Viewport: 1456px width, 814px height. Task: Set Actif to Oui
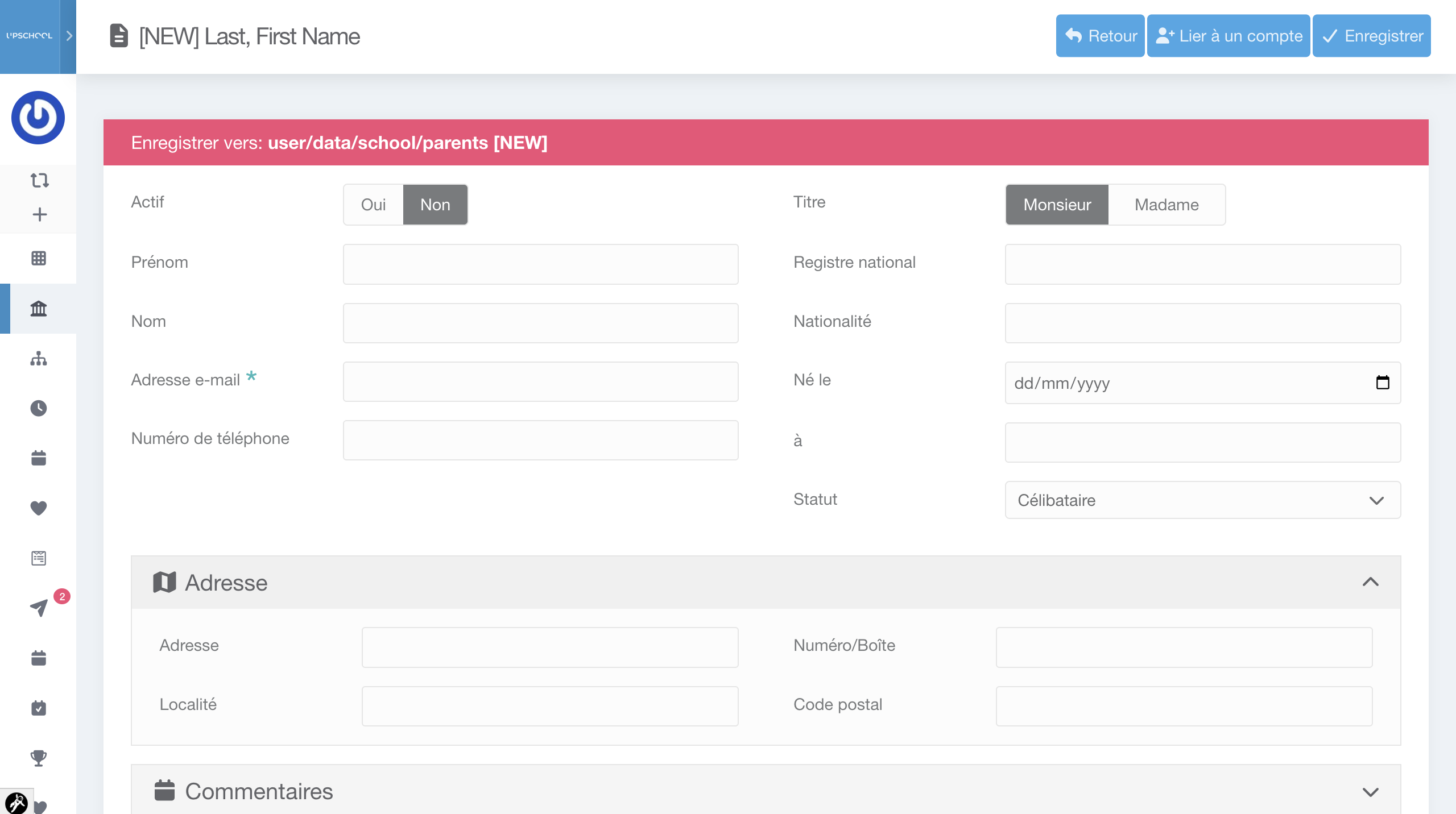[374, 205]
